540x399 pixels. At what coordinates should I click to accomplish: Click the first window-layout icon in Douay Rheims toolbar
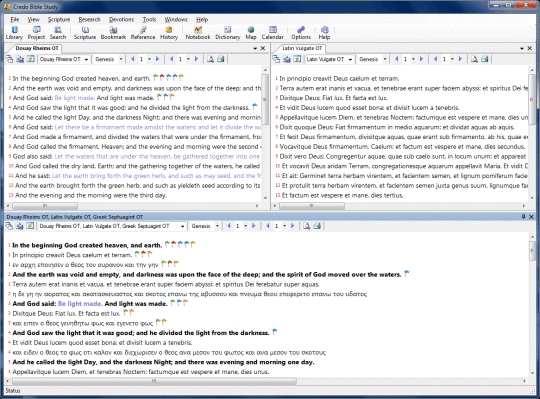click(9, 59)
